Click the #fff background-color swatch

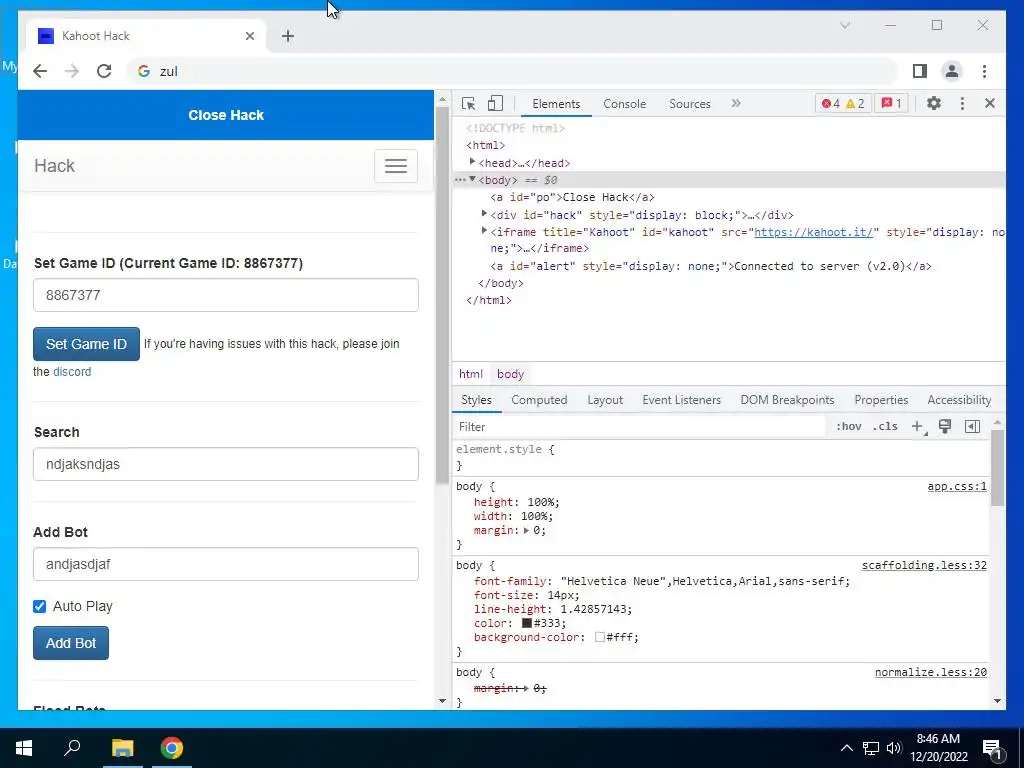(600, 637)
